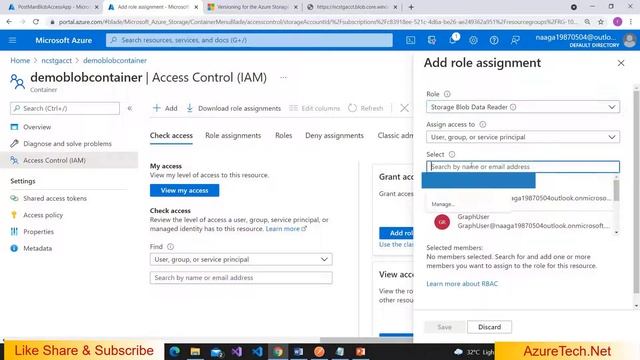Switch to the Role assignments tab
This screenshot has width=640, height=360.
[x=233, y=136]
